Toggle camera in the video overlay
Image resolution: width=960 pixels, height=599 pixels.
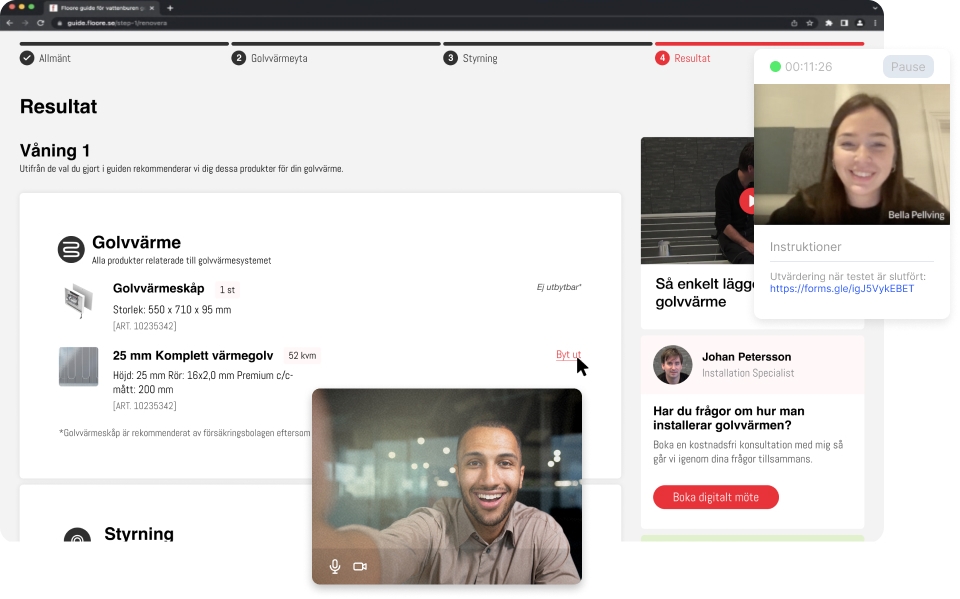point(360,567)
